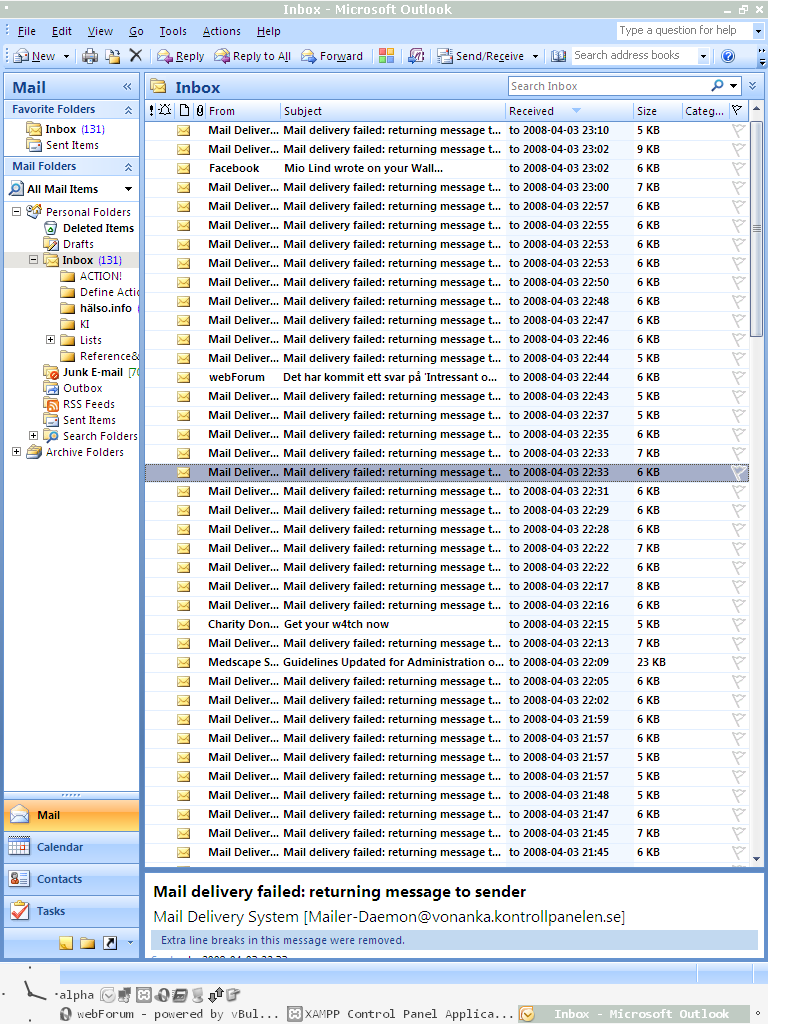Click the scrollbar up arrow of message list

pos(756,108)
